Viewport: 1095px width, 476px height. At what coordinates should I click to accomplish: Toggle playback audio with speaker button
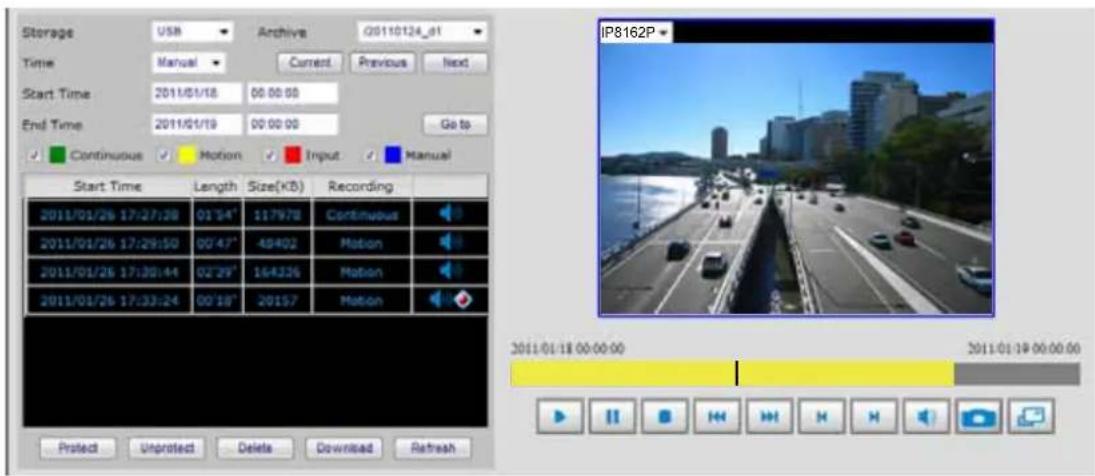[x=926, y=417]
